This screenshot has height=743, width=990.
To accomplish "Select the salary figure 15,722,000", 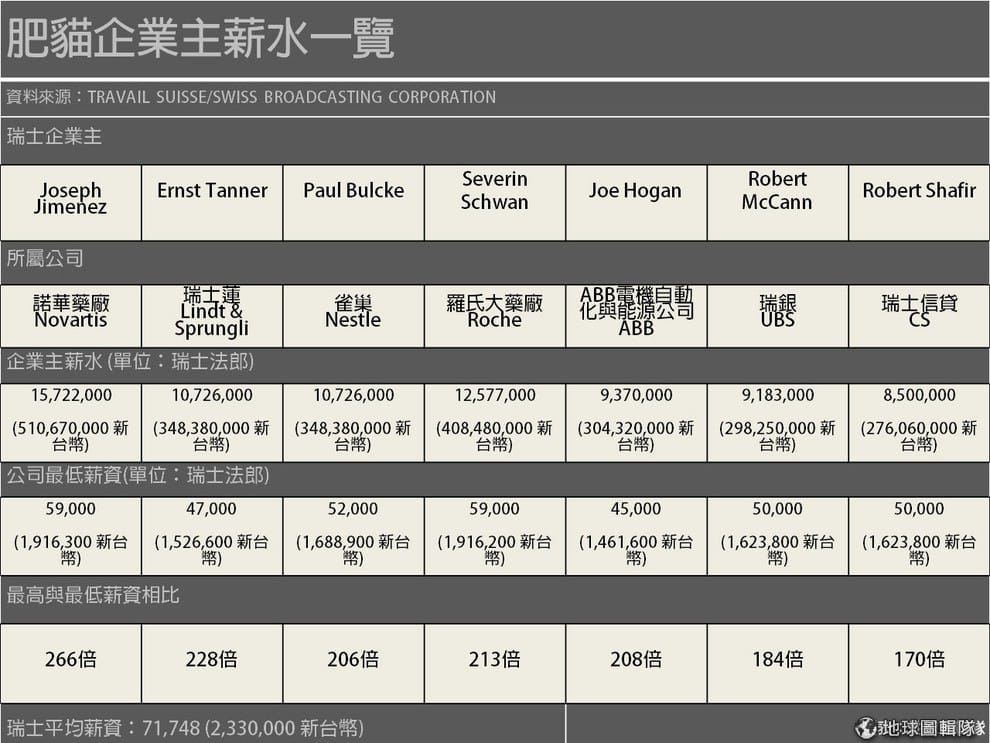I will pyautogui.click(x=71, y=395).
